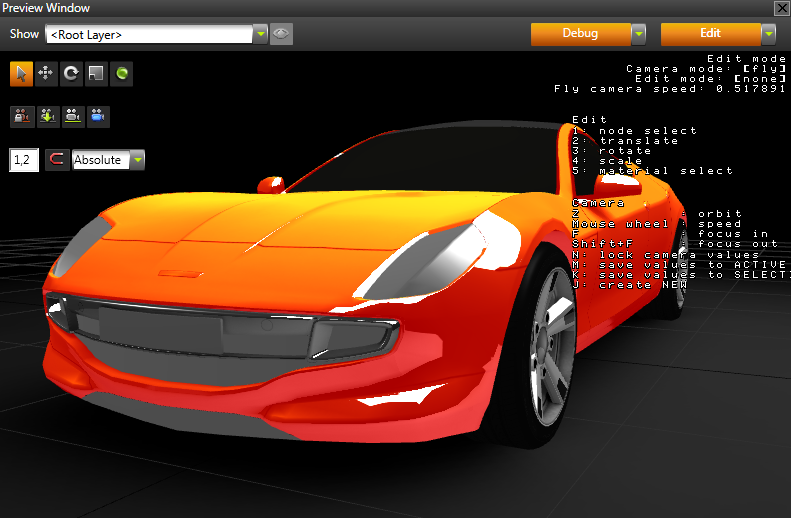Pick the scale tool
The image size is (791, 518).
tap(96, 74)
